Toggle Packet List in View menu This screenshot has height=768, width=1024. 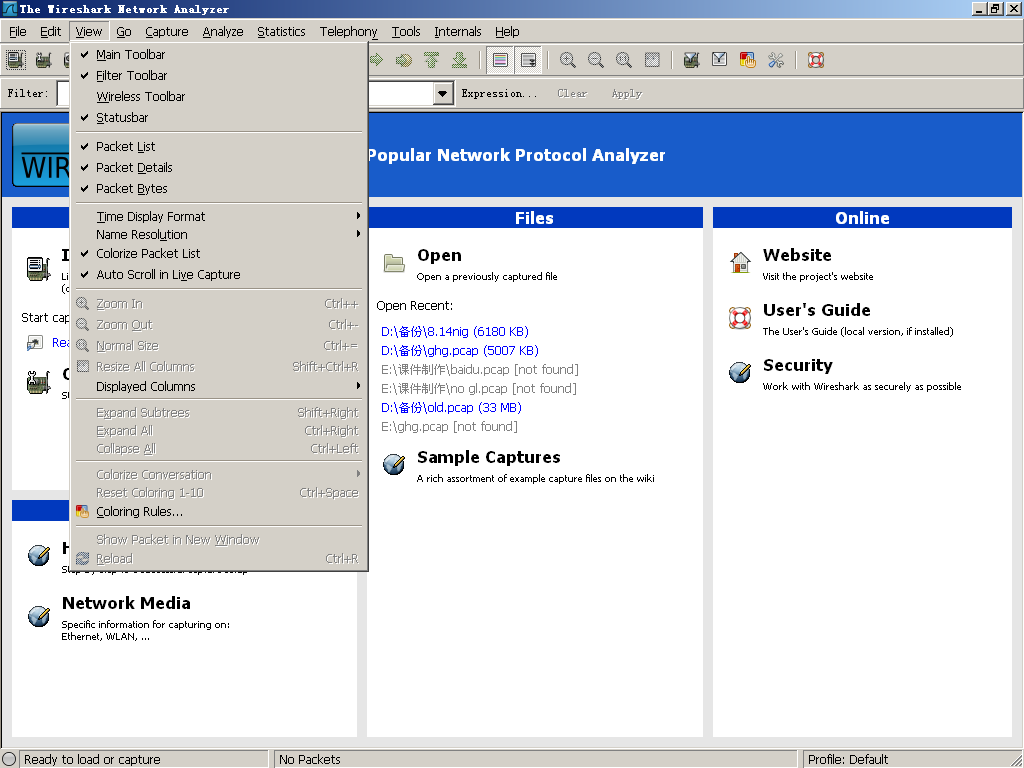tap(219, 146)
